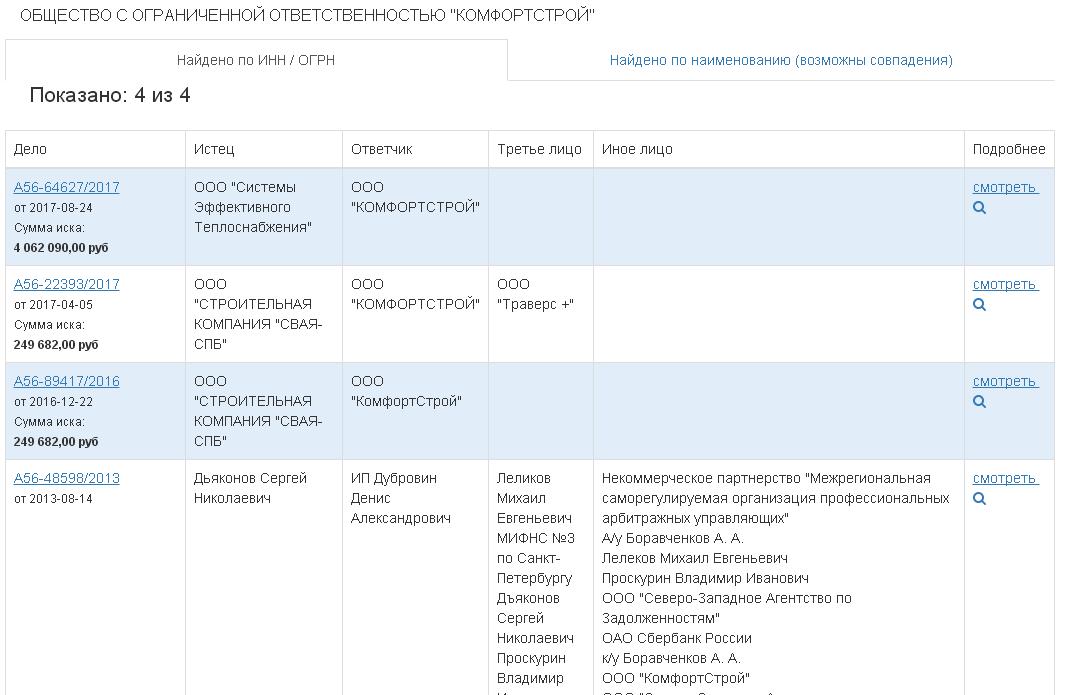Click смотреть link for case A56-22393/2017
The image size is (1078, 695).
1005,284
